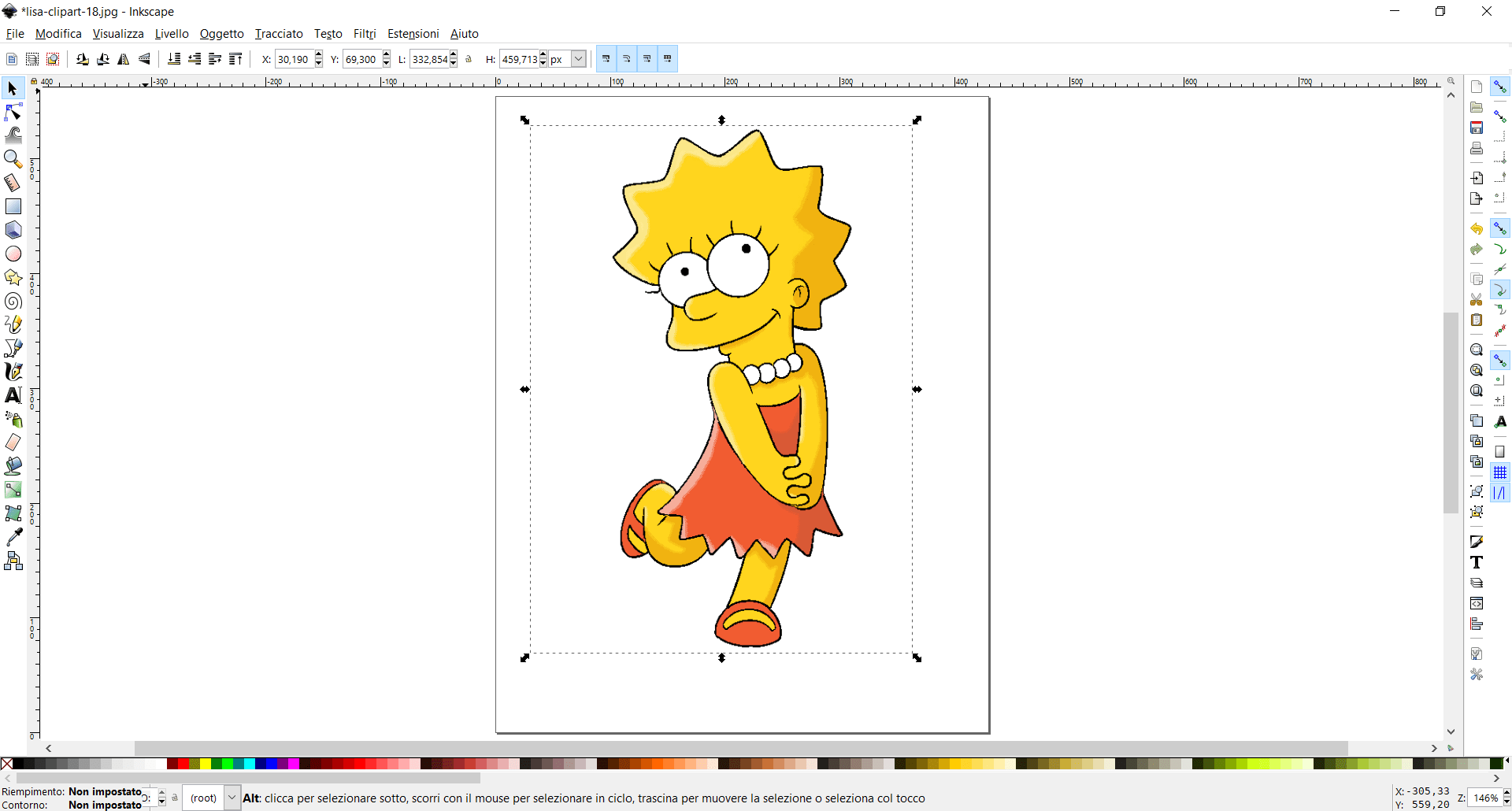Click the zoom percentage field
1512x811 pixels.
[x=1485, y=798]
